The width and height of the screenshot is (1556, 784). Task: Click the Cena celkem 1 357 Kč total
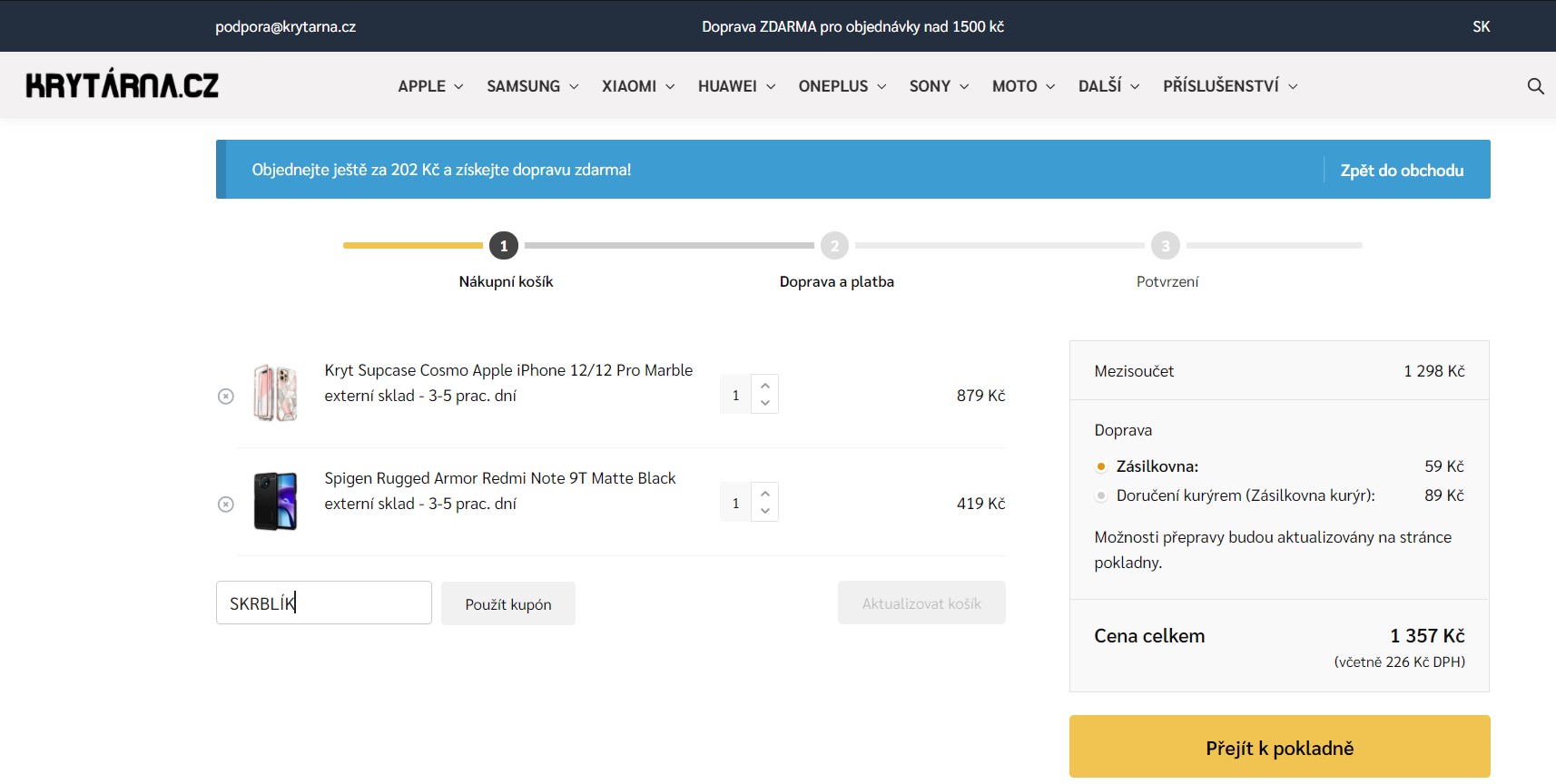tap(1427, 636)
